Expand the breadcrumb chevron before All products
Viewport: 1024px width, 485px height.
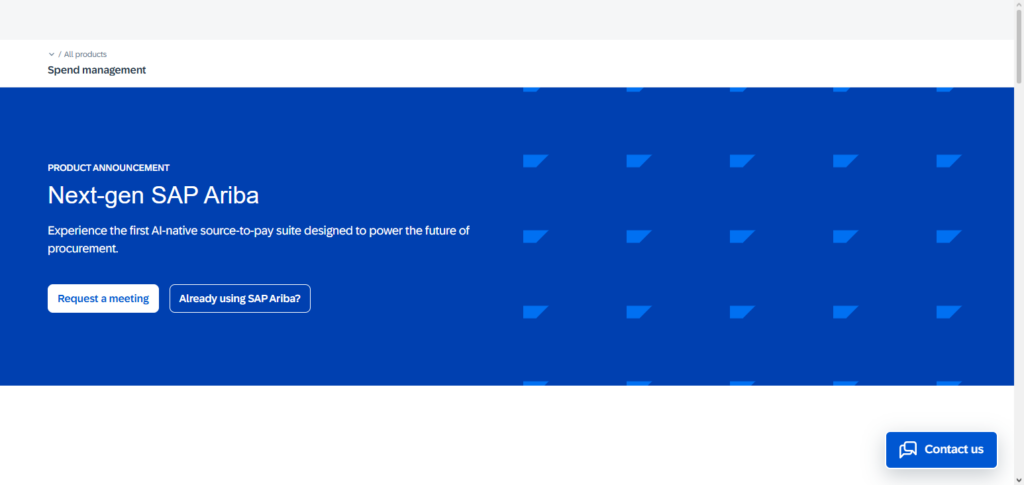click(52, 54)
